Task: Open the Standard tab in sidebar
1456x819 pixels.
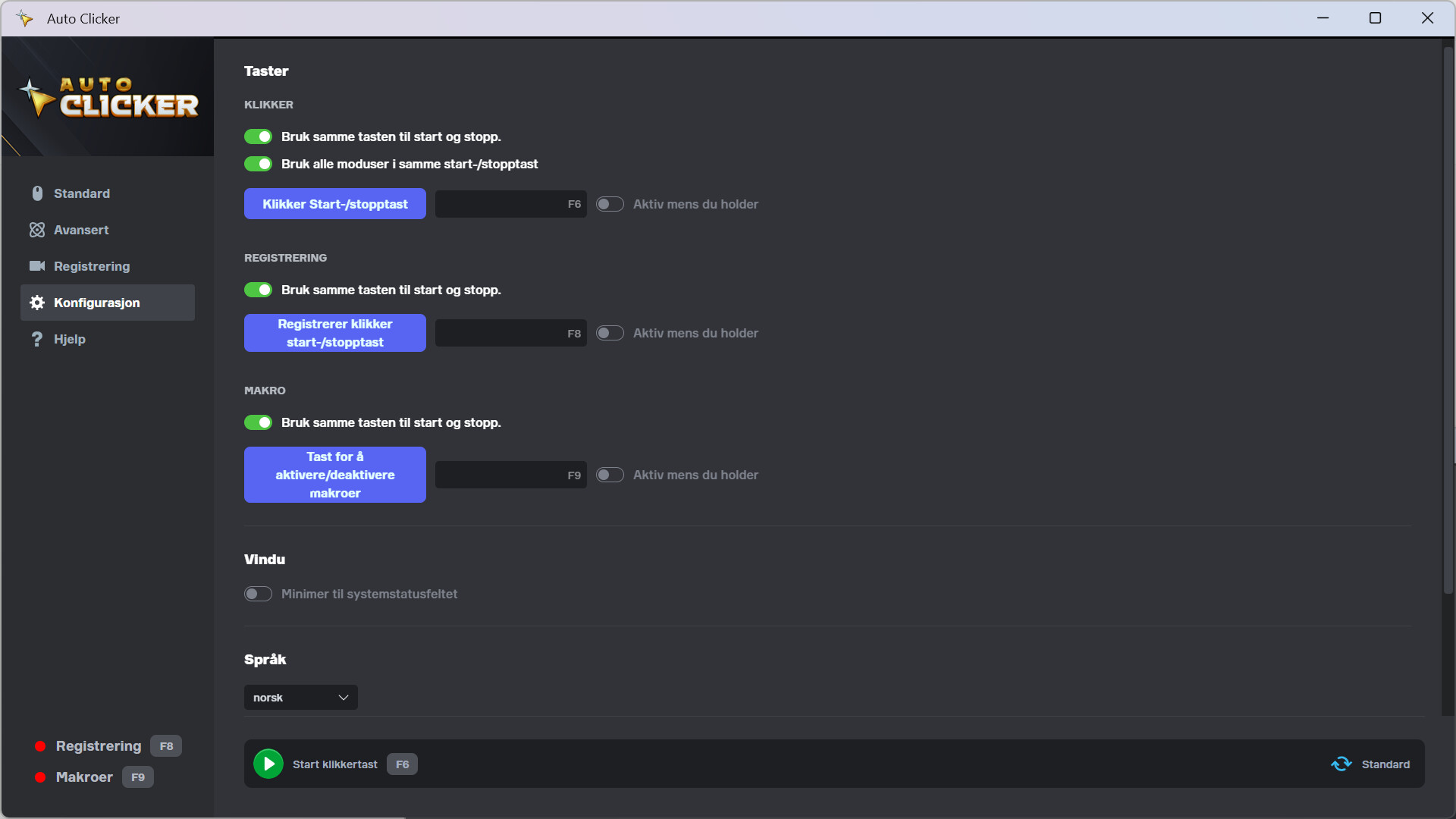Action: [108, 193]
